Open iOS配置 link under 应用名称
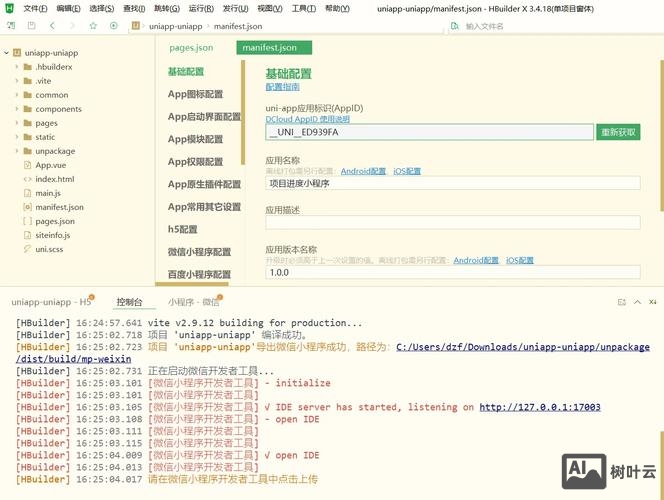This screenshot has height=500, width=664. click(407, 171)
